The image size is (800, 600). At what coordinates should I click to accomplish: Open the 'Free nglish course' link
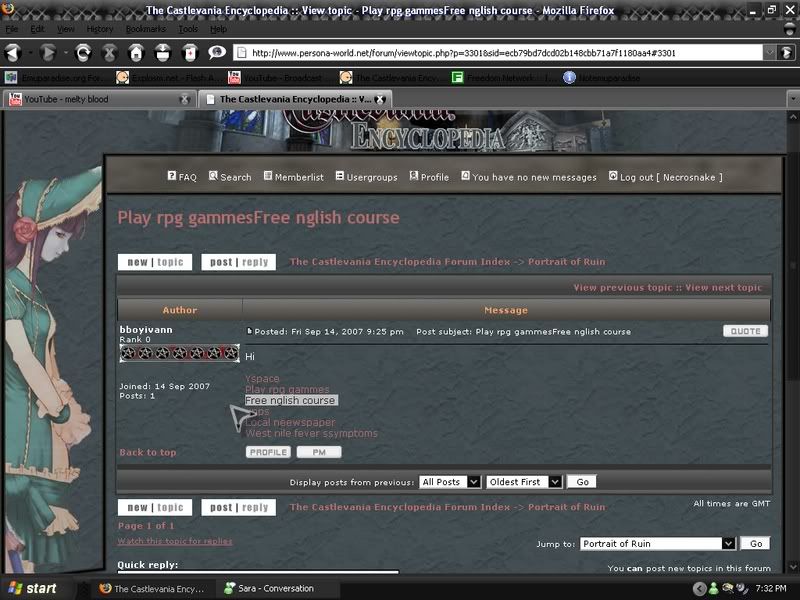pos(290,401)
